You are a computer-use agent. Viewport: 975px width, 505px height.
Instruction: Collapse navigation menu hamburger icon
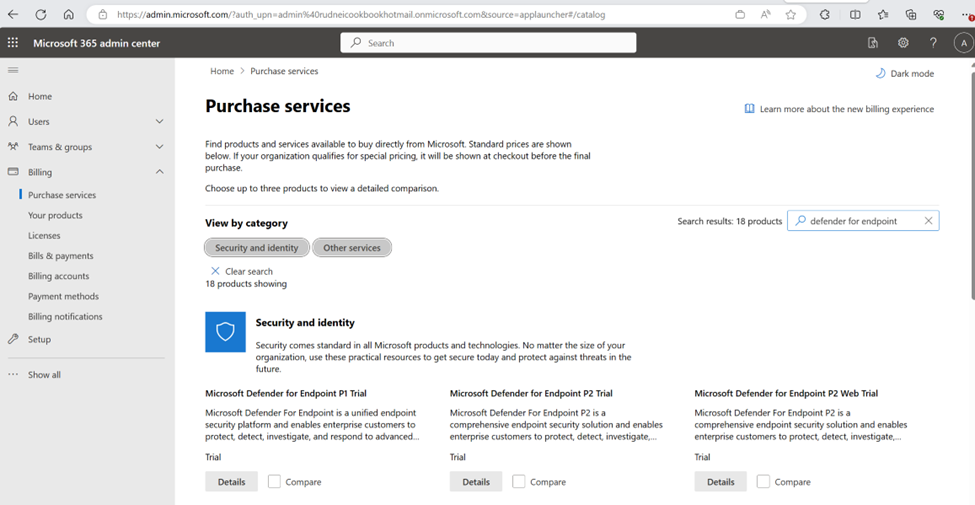point(12,70)
